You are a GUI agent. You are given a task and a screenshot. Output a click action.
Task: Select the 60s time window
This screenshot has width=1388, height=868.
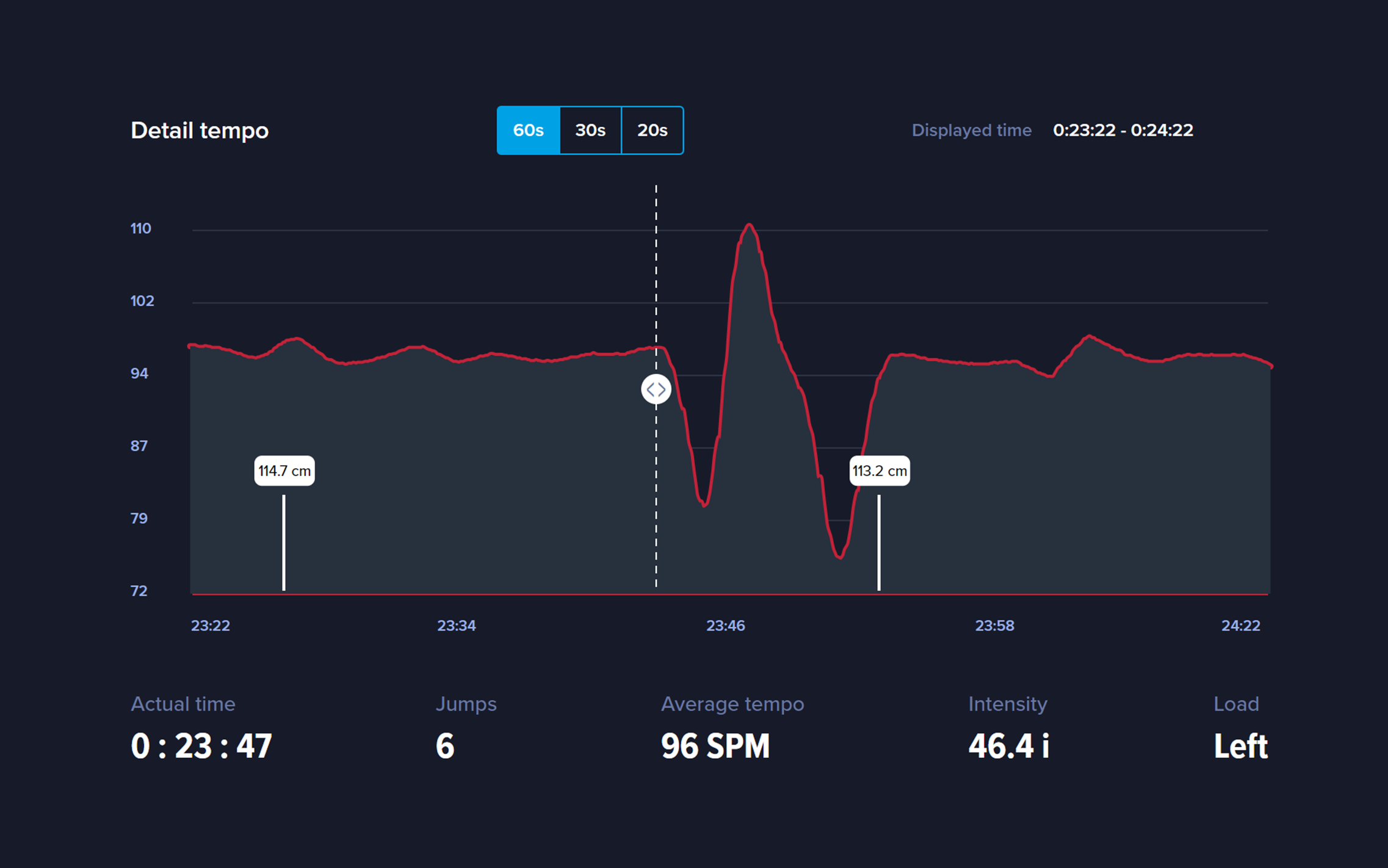(528, 130)
